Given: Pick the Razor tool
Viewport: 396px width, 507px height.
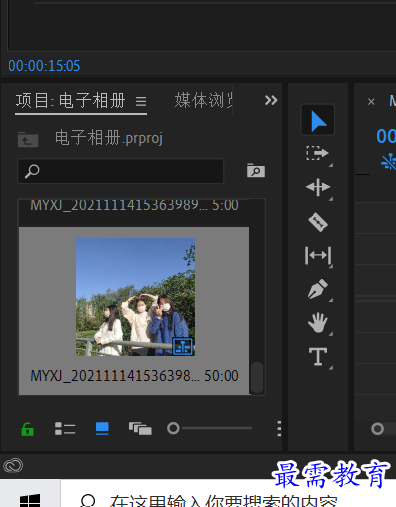Looking at the screenshot, I should [318, 222].
